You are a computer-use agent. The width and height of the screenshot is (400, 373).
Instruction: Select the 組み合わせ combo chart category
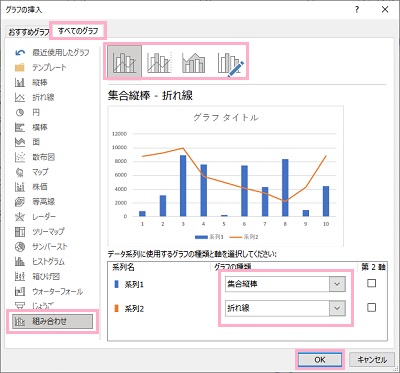[52, 321]
